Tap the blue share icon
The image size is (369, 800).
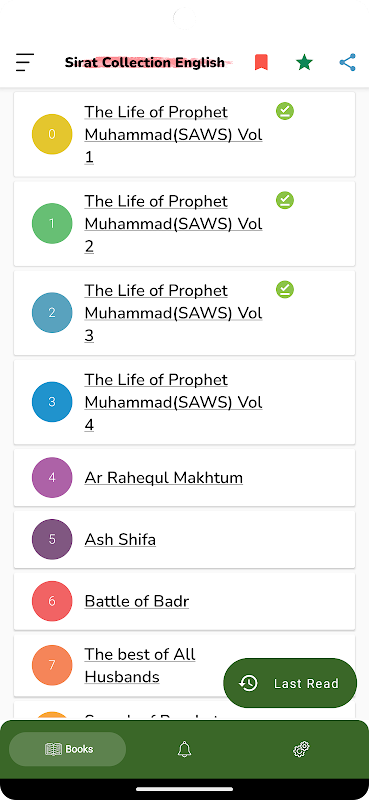(x=348, y=63)
